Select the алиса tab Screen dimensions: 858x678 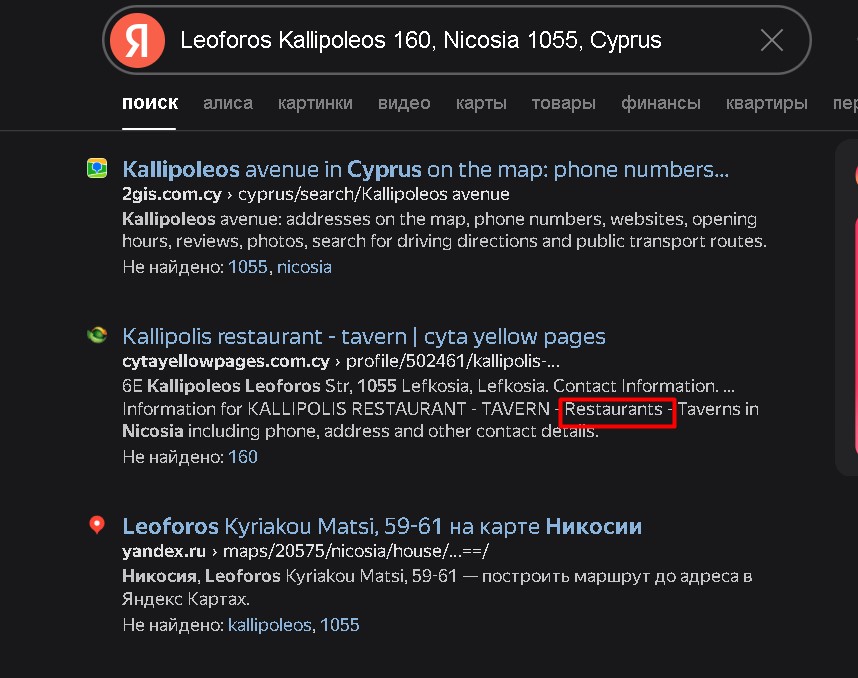pos(228,102)
